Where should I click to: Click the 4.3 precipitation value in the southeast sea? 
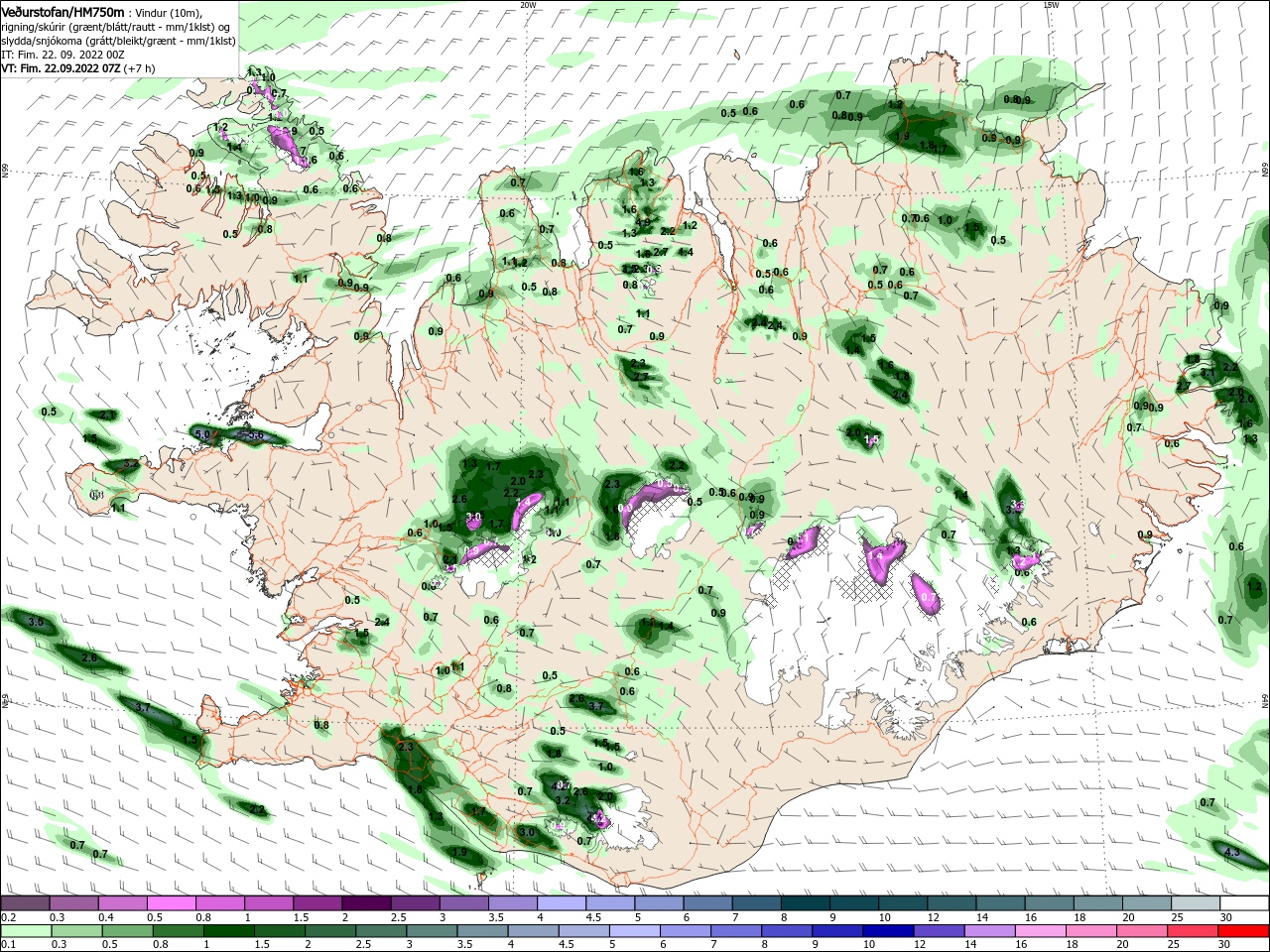(x=1232, y=852)
